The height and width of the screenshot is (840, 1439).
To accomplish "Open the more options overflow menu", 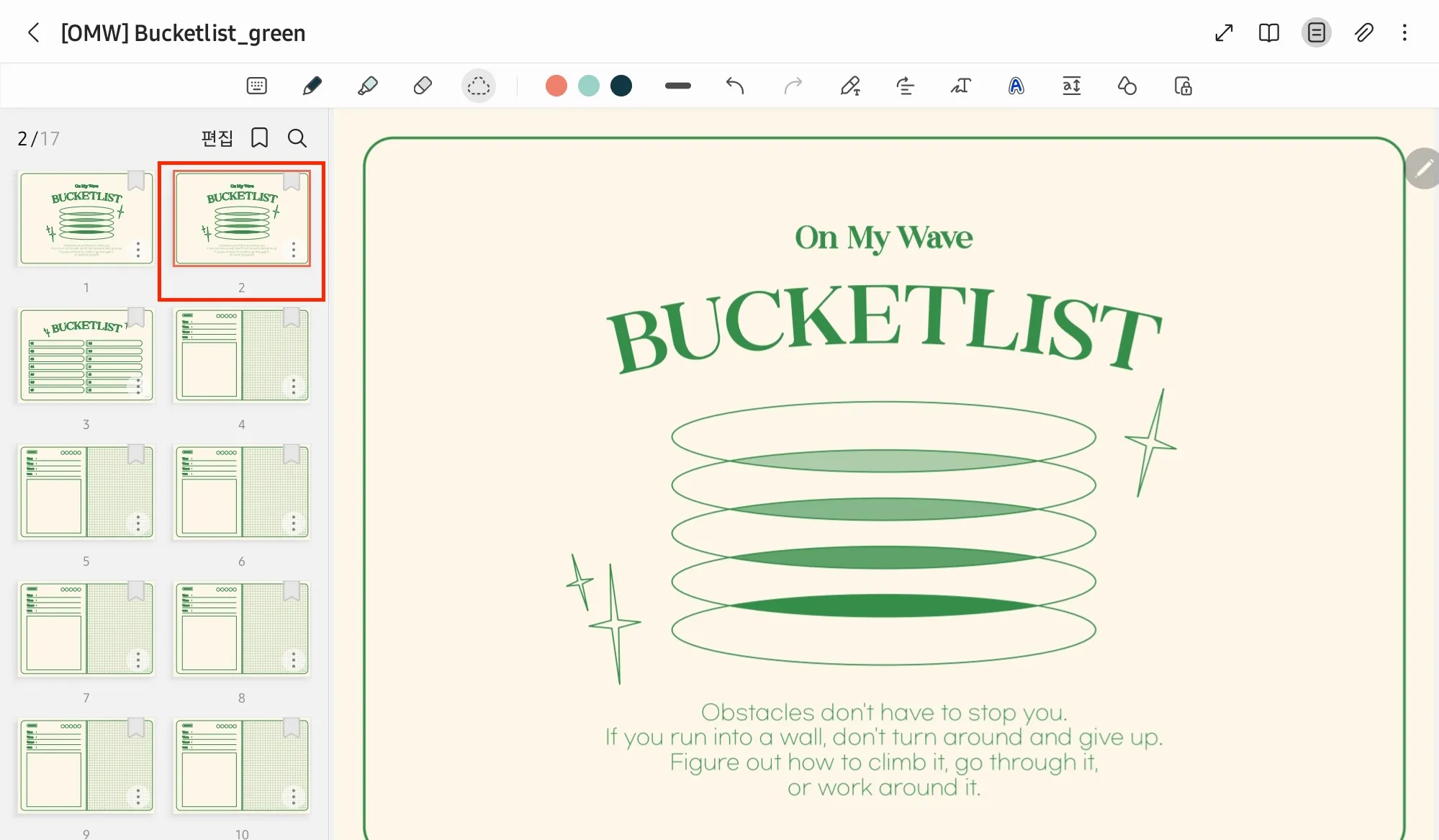I will pos(1404,32).
